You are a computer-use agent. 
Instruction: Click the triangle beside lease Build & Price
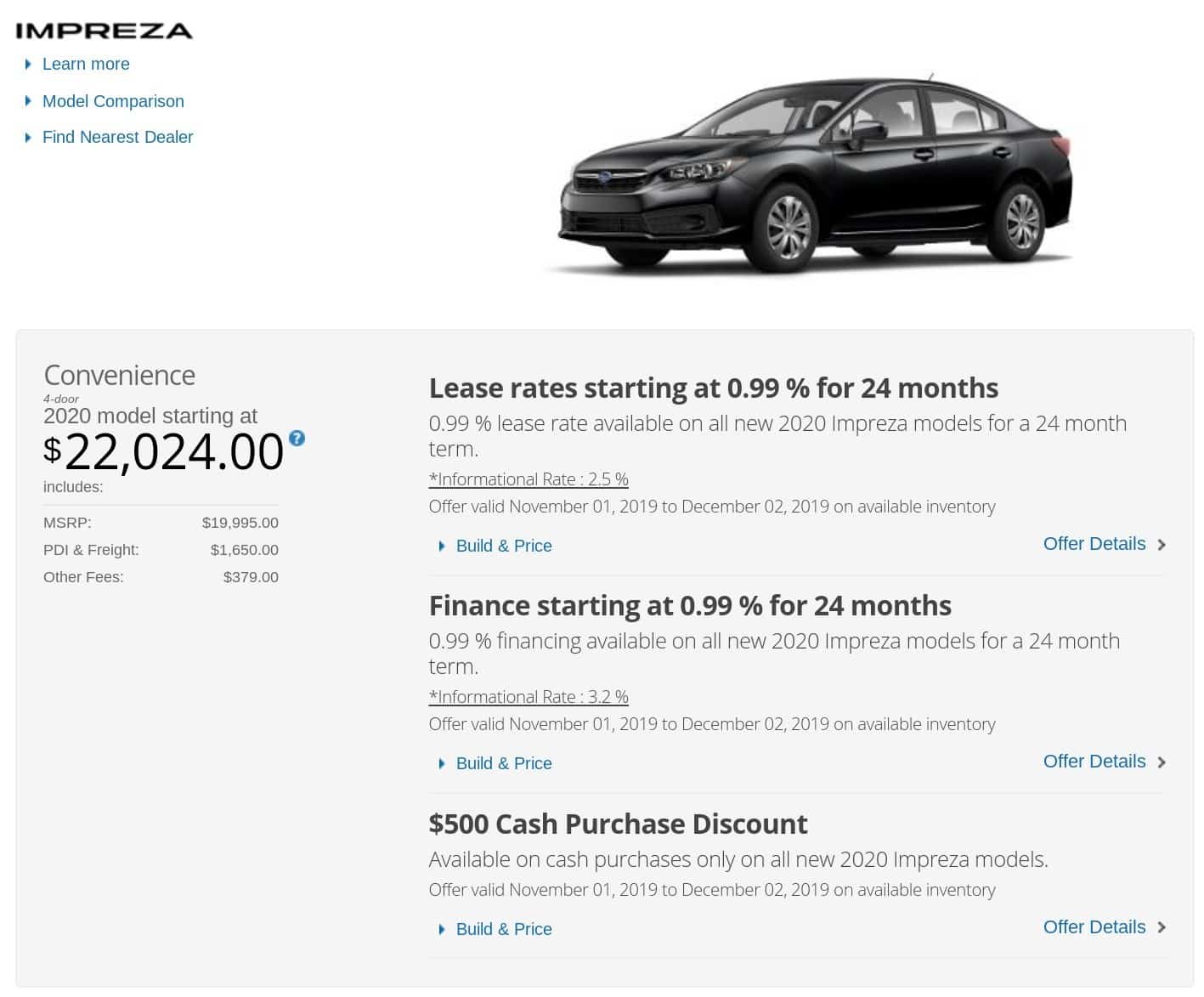coord(442,546)
